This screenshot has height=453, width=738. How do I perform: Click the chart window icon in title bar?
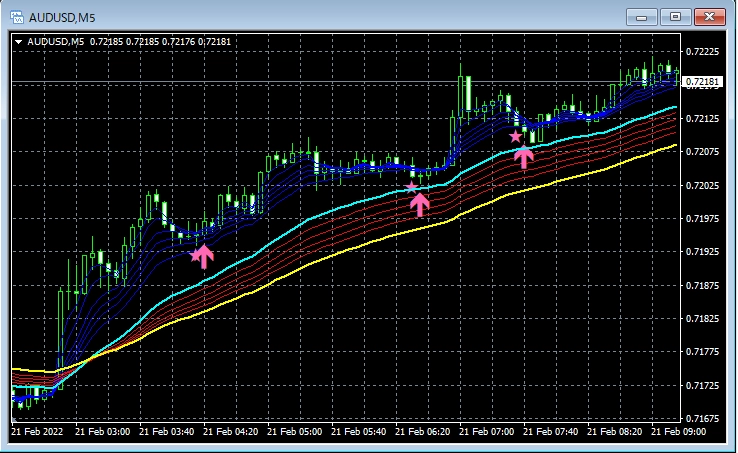tap(16, 17)
